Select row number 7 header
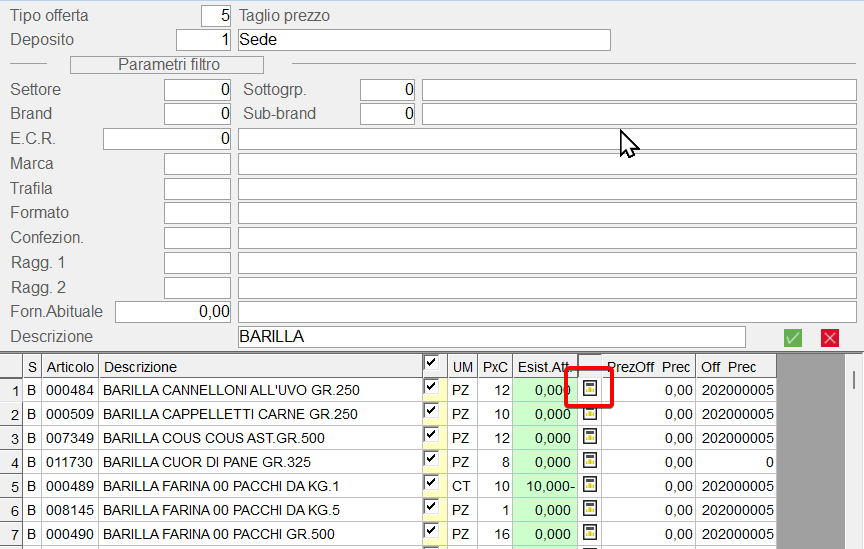This screenshot has width=864, height=549. point(11,535)
